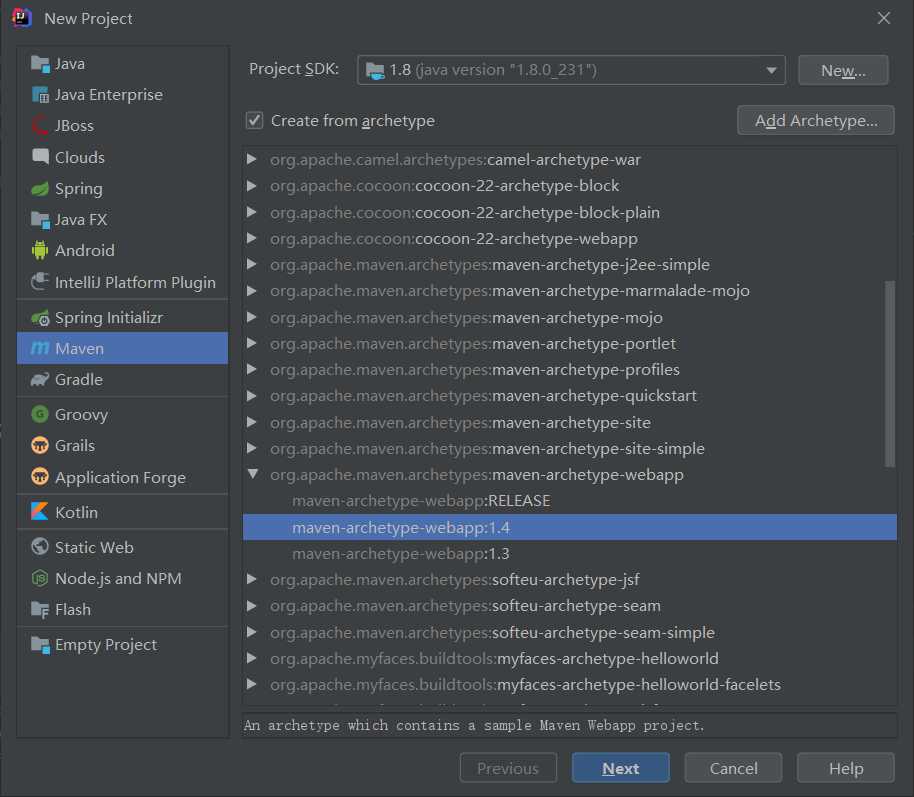Select the Spring leaf icon

tap(40, 188)
